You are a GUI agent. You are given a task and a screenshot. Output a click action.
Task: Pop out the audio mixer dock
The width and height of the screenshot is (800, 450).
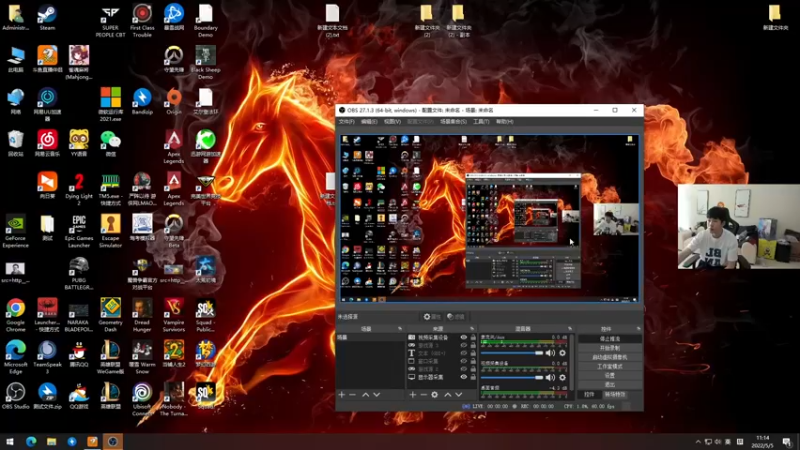click(x=568, y=328)
